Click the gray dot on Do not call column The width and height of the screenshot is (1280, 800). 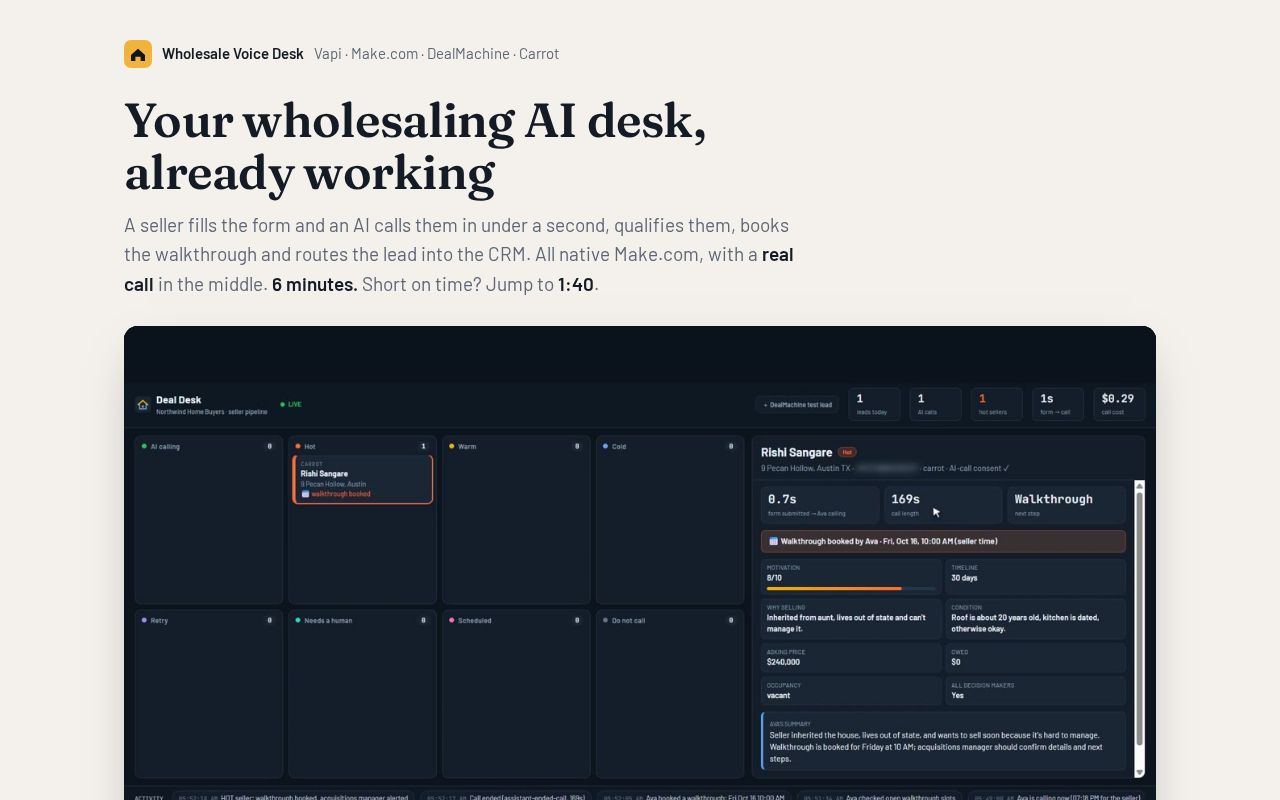(606, 620)
